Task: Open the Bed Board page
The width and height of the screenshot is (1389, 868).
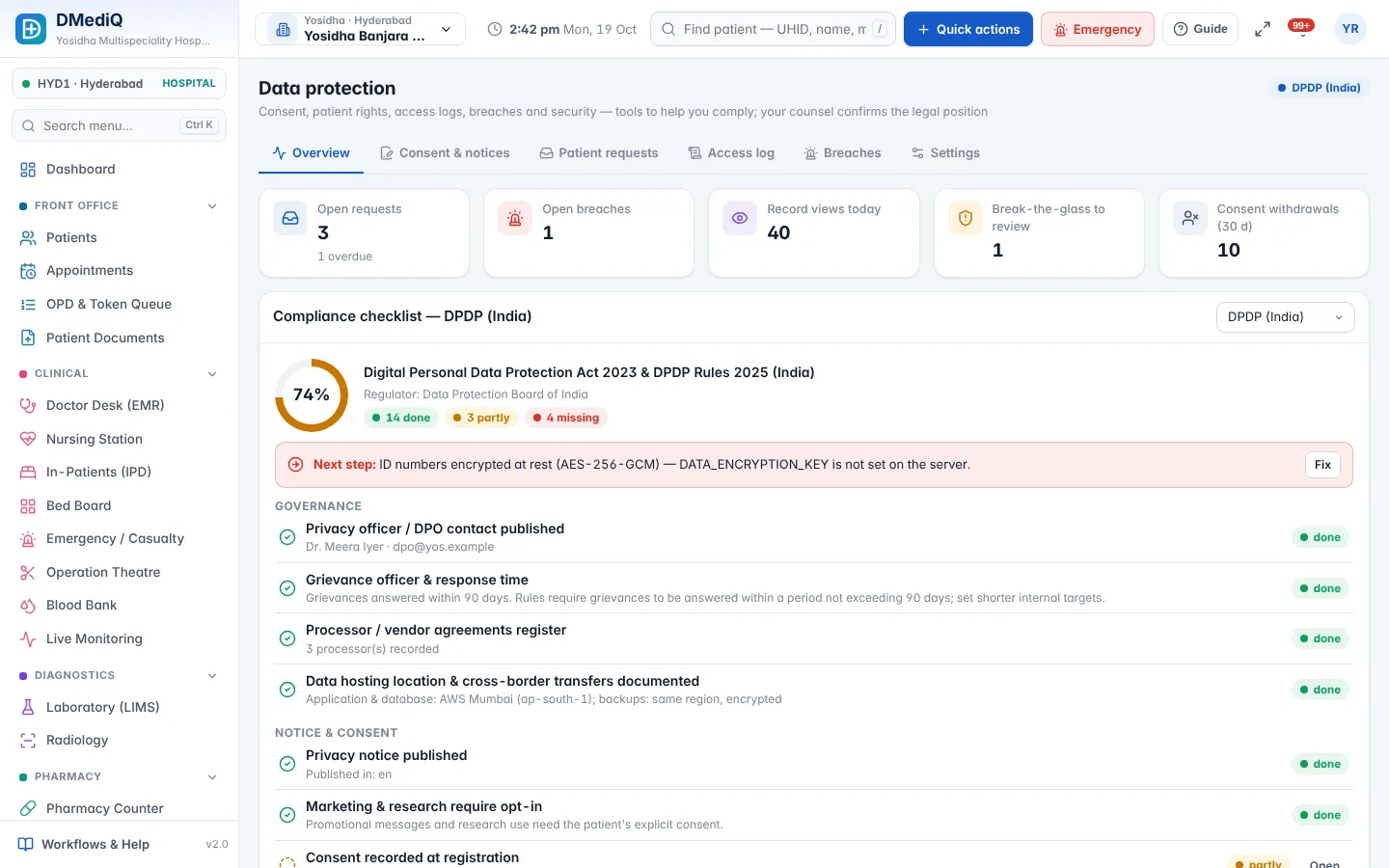Action: [120, 505]
